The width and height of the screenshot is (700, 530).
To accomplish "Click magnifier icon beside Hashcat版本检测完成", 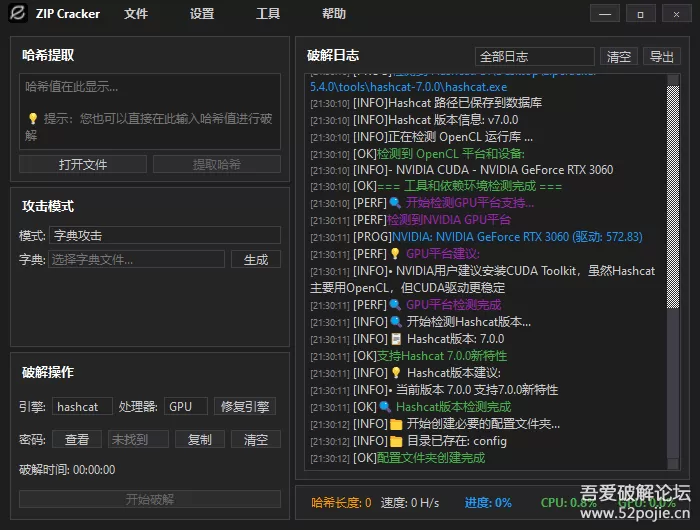I will (x=385, y=407).
